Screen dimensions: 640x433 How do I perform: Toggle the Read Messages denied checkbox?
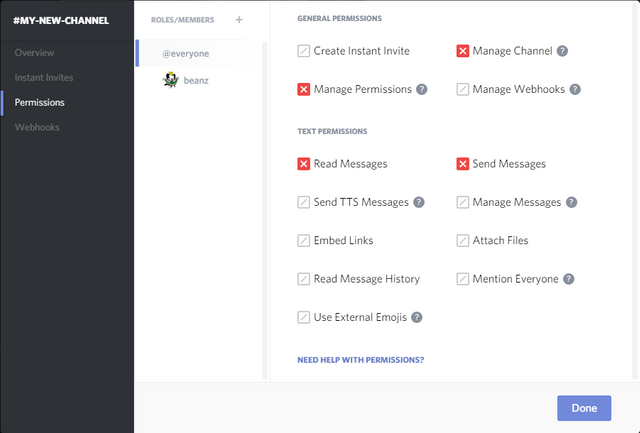[304, 164]
